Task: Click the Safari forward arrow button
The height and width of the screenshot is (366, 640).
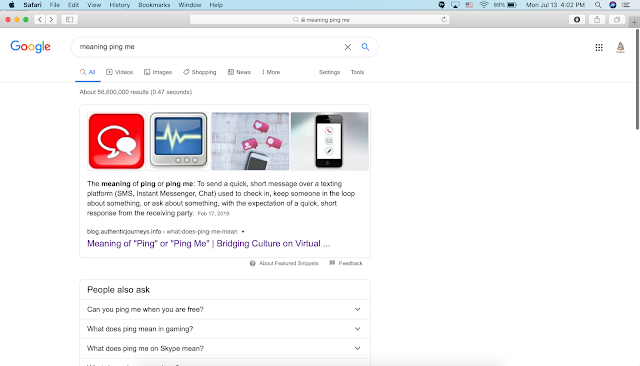Action: pos(51,20)
